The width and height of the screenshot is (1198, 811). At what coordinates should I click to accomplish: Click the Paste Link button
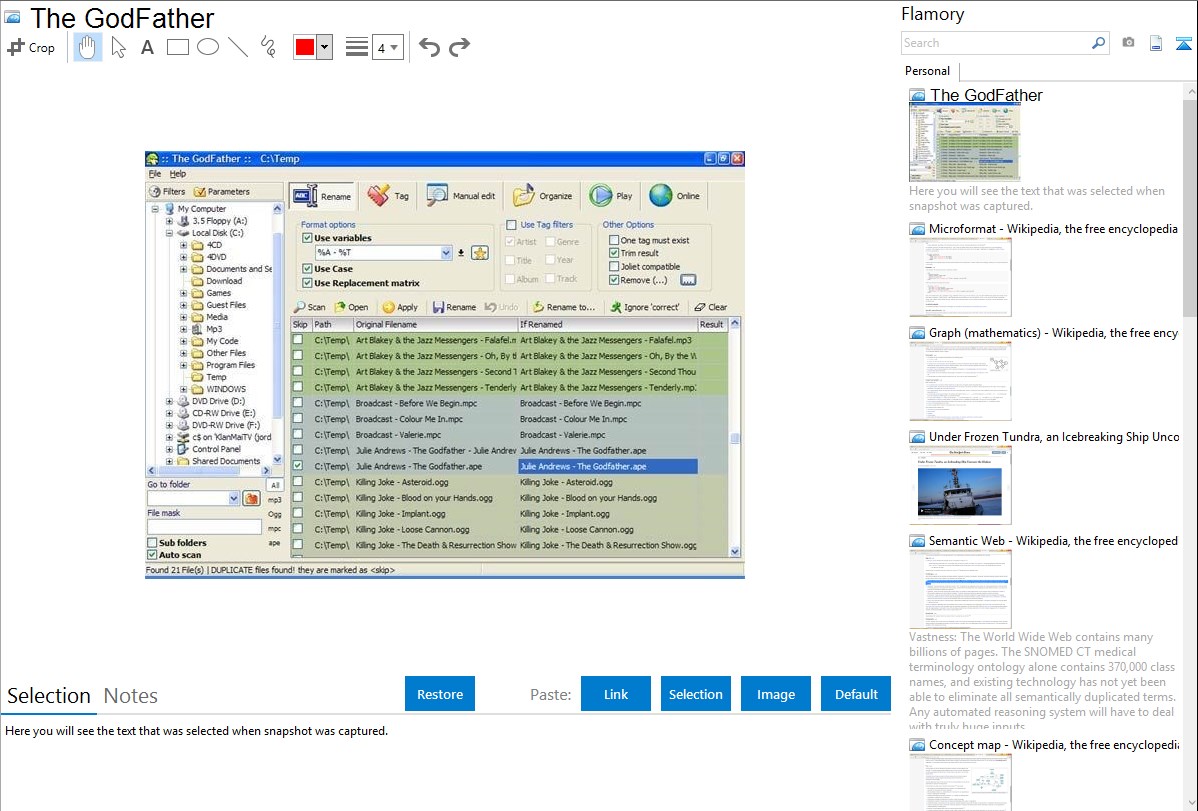click(x=616, y=694)
